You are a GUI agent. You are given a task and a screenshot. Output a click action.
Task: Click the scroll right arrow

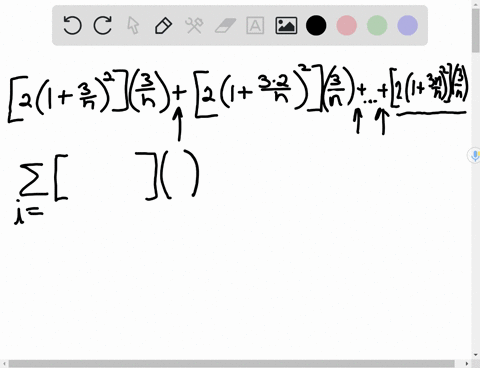click(467, 364)
